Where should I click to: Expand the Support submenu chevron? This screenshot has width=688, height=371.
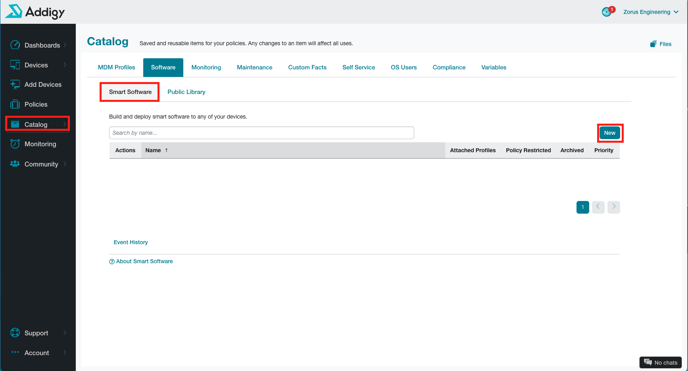click(65, 333)
